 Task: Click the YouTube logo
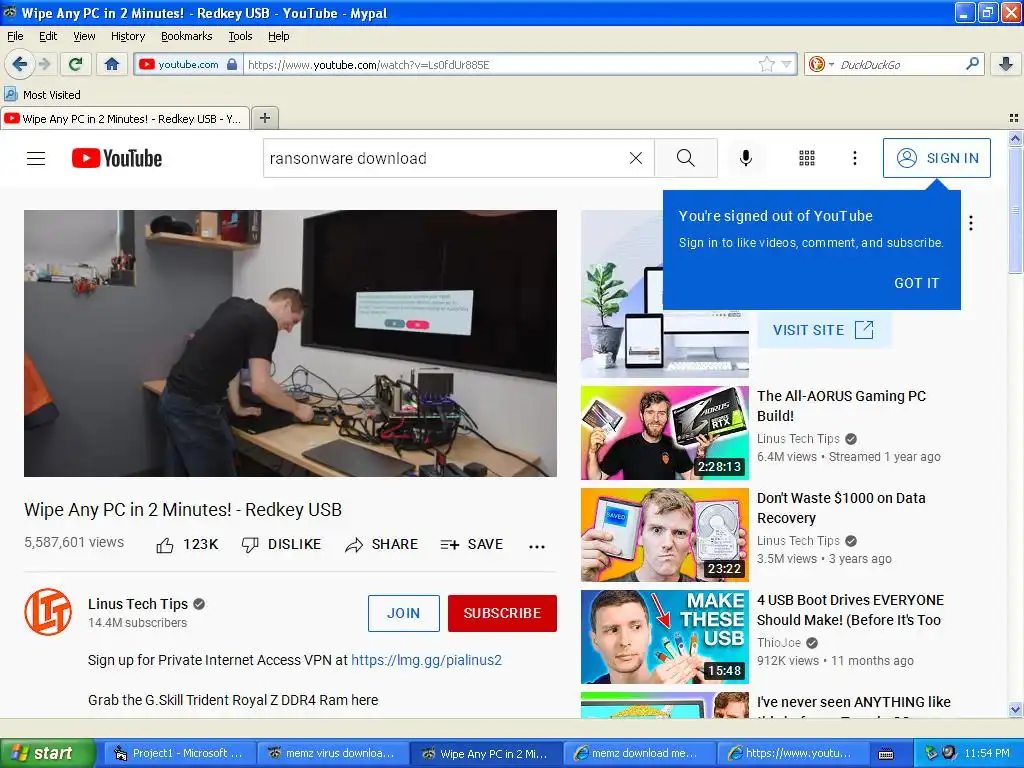(x=117, y=158)
